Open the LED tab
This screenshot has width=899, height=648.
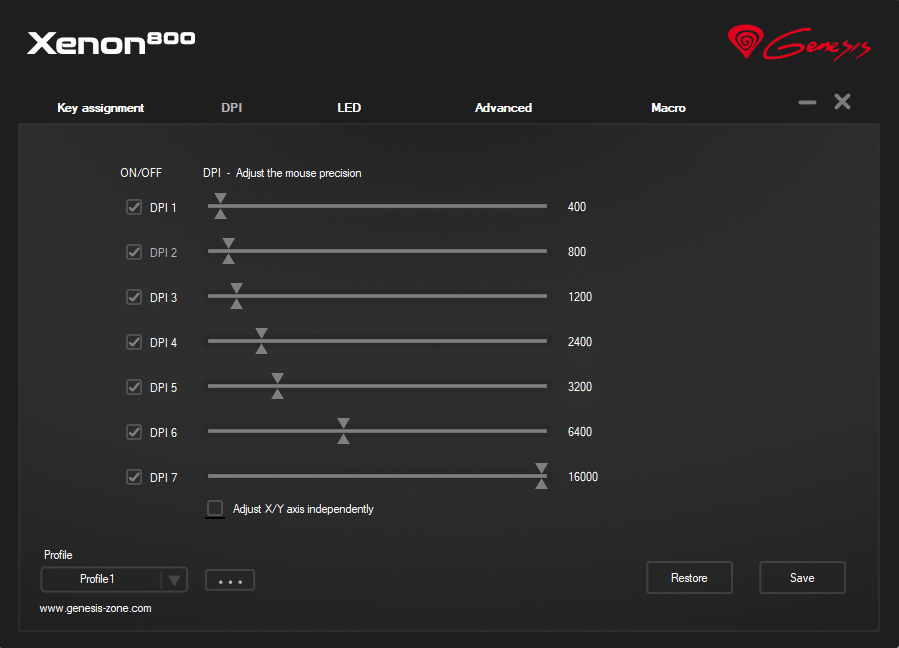(349, 108)
